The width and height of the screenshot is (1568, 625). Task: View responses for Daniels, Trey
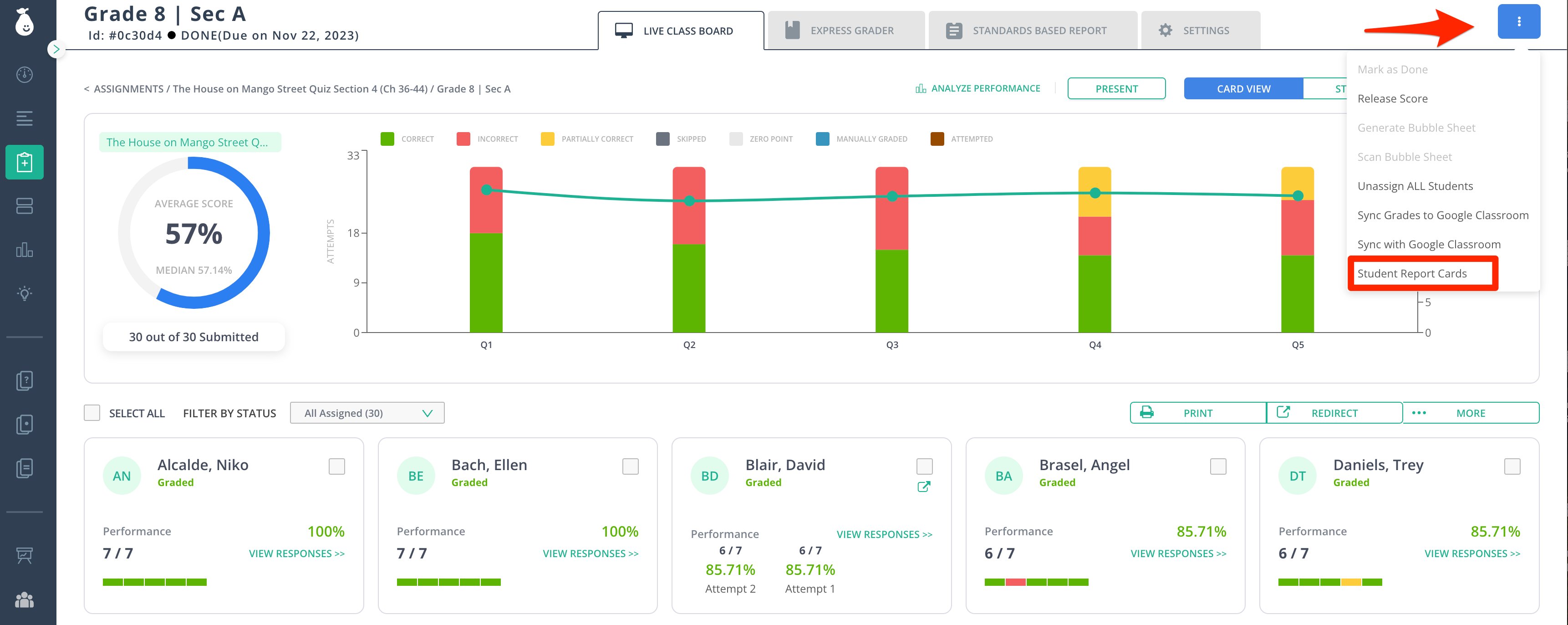tap(1472, 554)
